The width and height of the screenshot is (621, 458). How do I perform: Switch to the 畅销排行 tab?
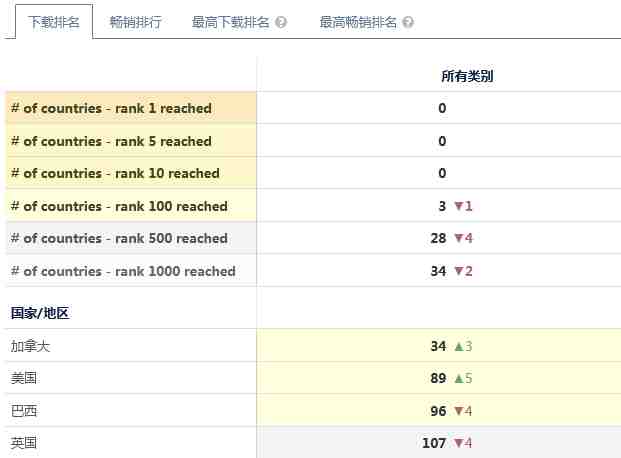click(x=135, y=22)
